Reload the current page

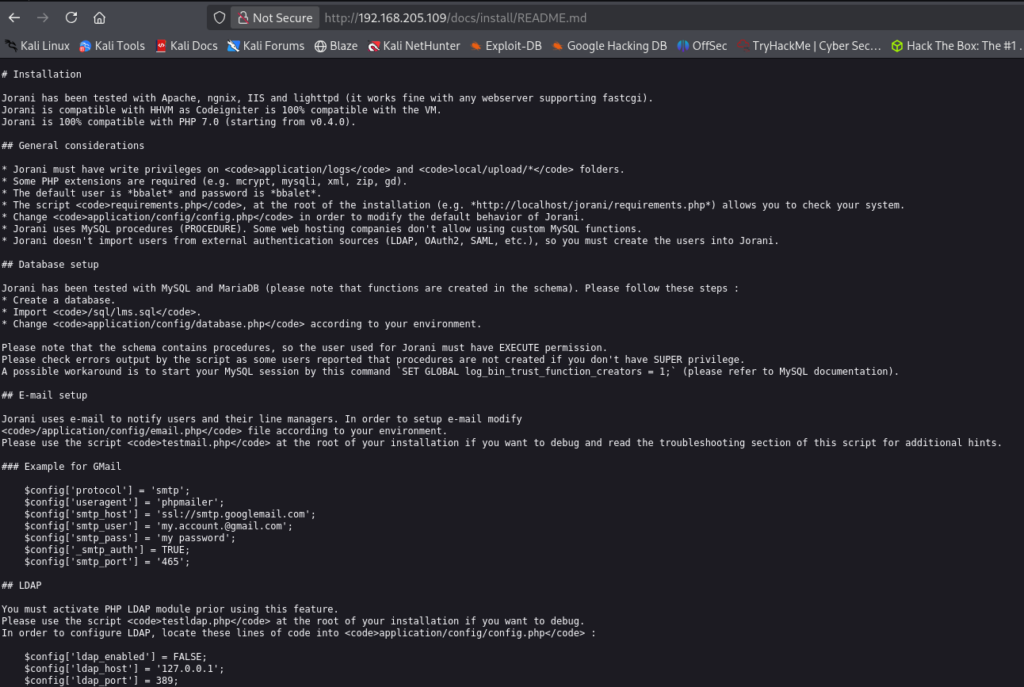[x=71, y=18]
